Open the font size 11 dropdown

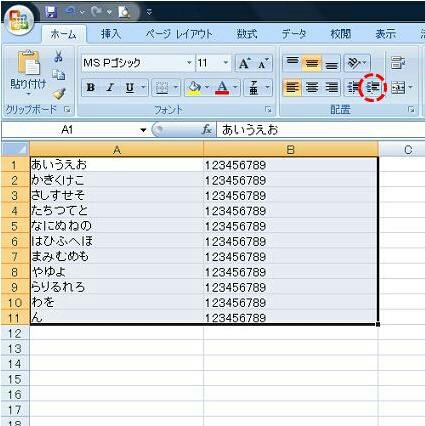(226, 63)
